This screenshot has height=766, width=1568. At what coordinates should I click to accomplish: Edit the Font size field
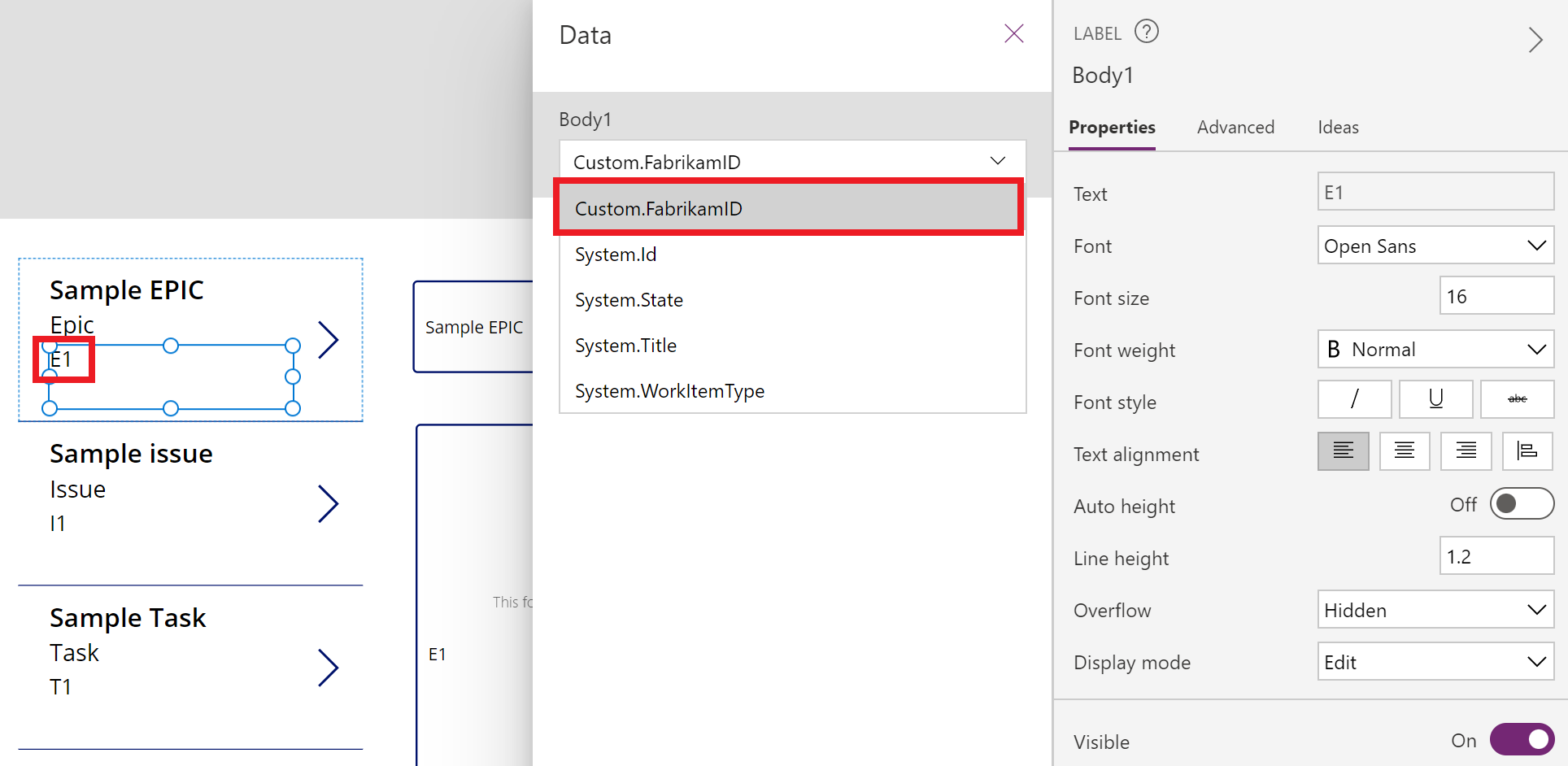pyautogui.click(x=1496, y=296)
